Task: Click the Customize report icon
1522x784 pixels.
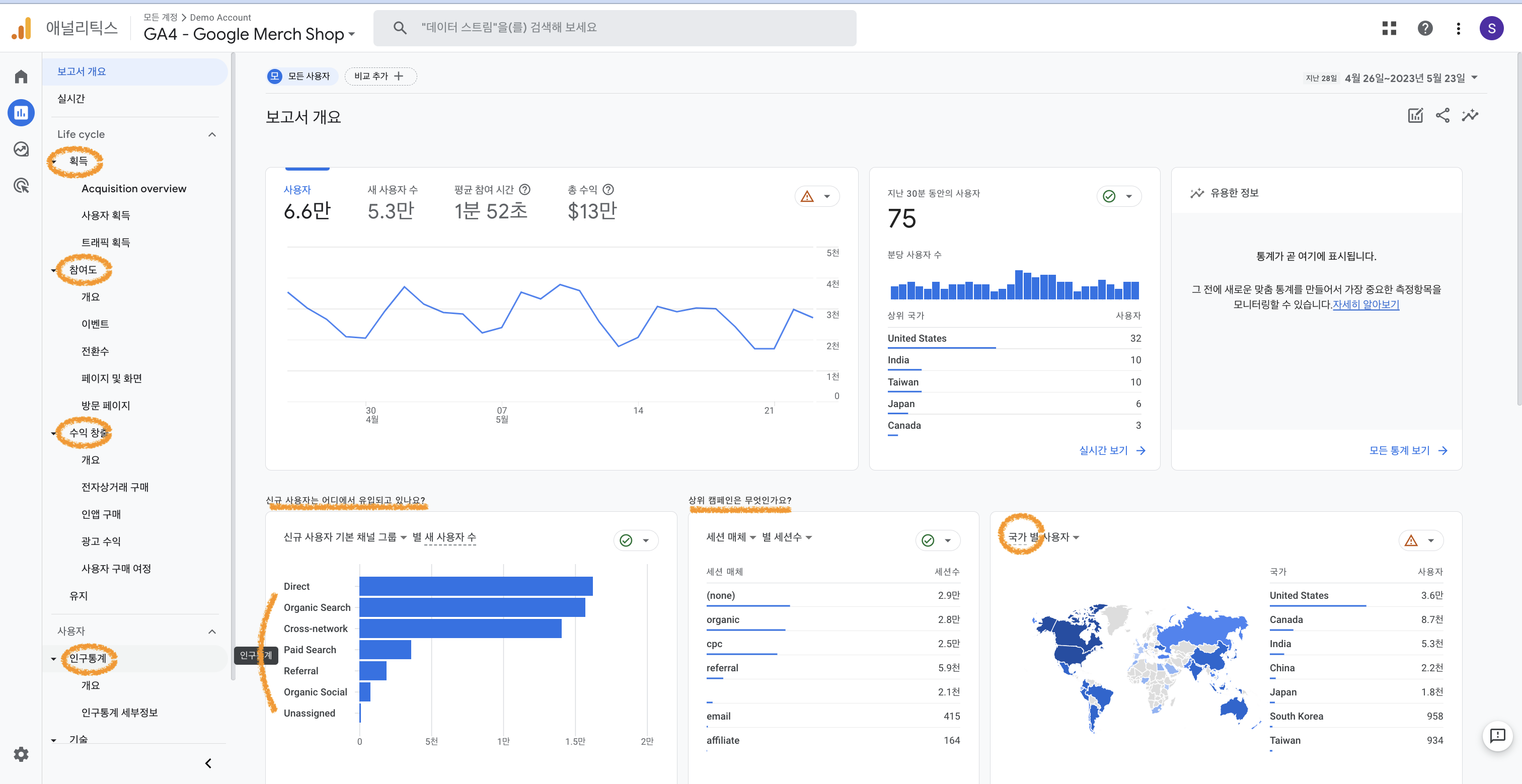Action: pos(1415,115)
